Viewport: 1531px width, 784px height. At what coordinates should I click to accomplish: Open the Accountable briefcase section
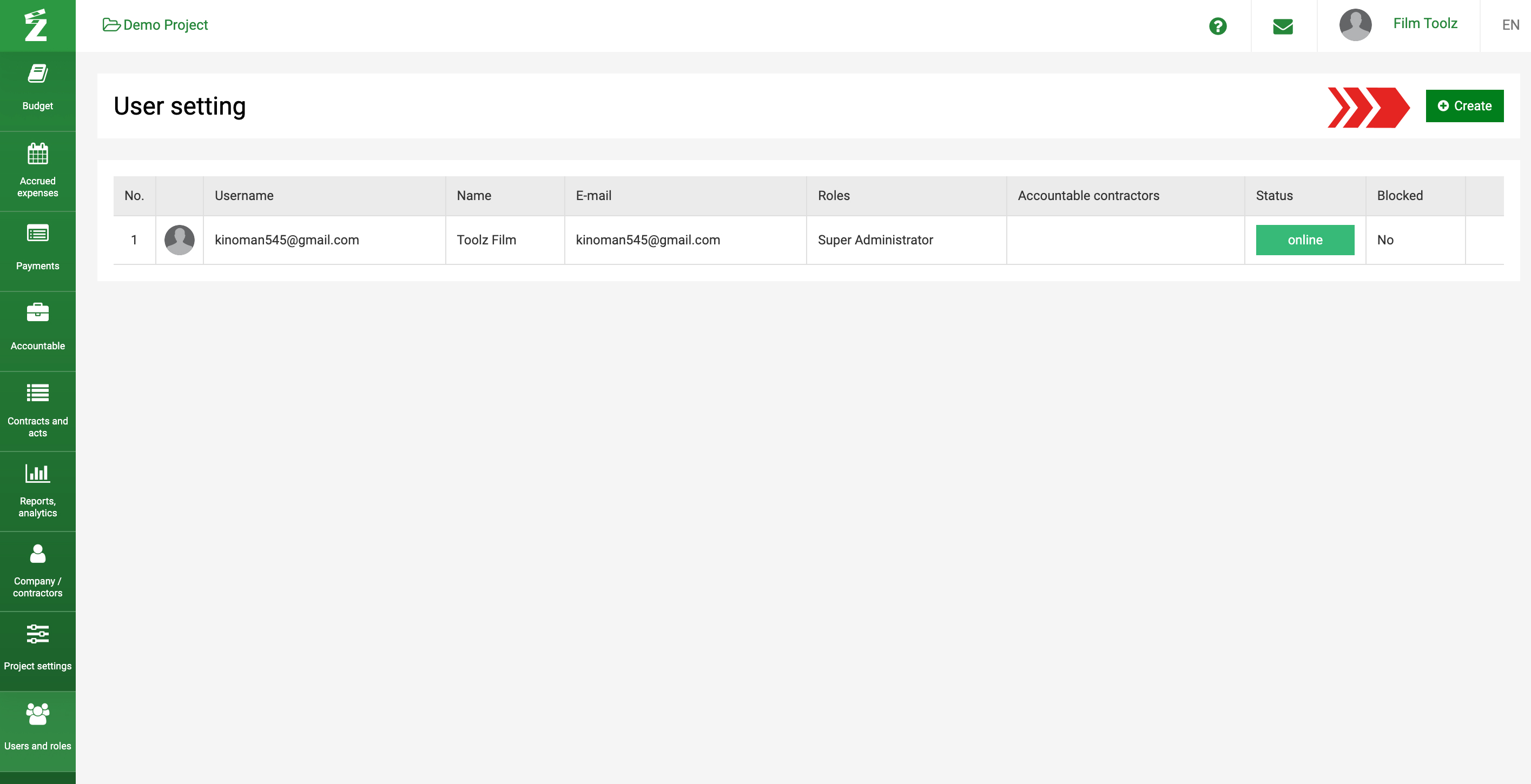pyautogui.click(x=37, y=331)
